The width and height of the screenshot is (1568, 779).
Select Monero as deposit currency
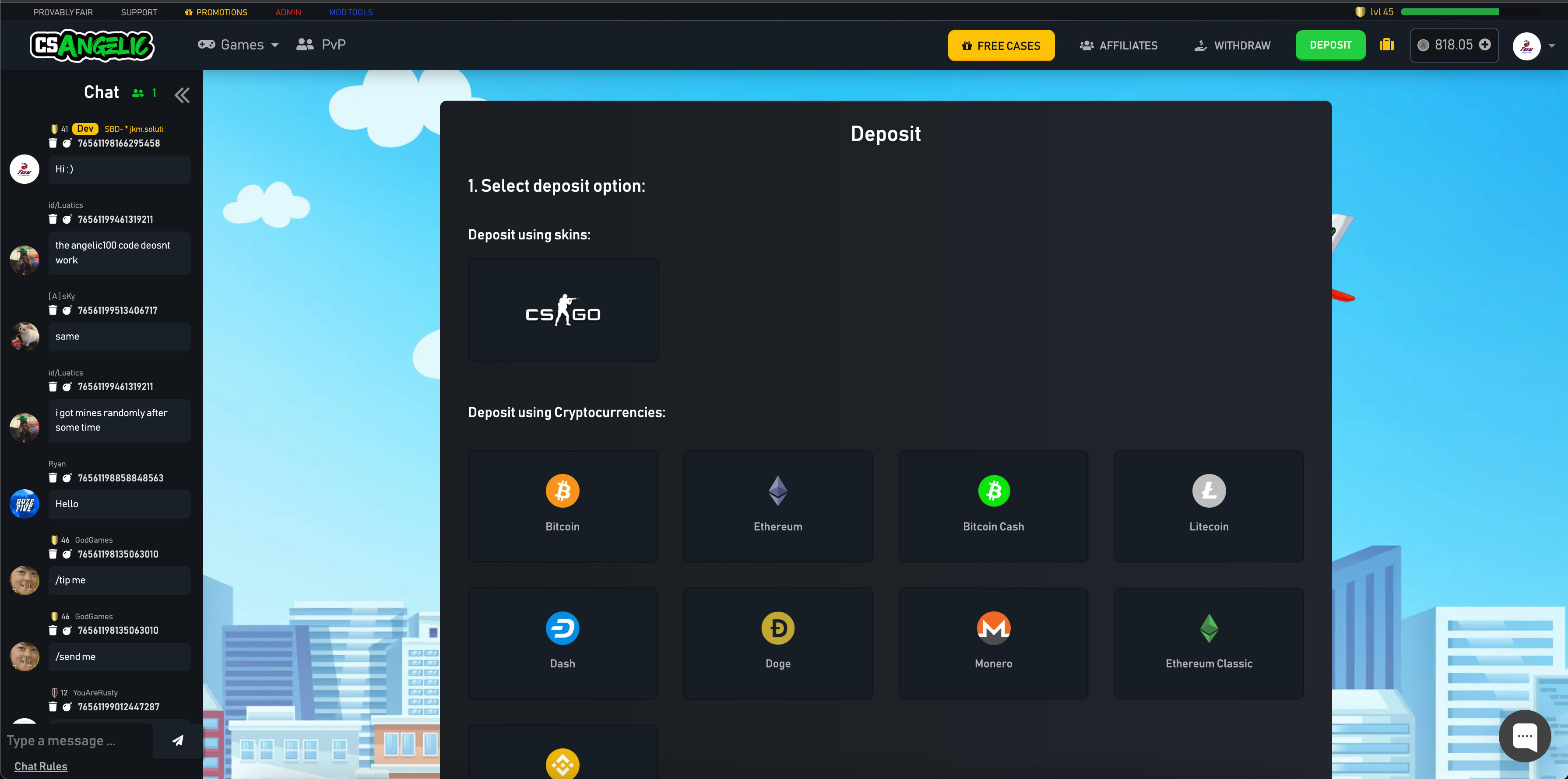point(993,642)
